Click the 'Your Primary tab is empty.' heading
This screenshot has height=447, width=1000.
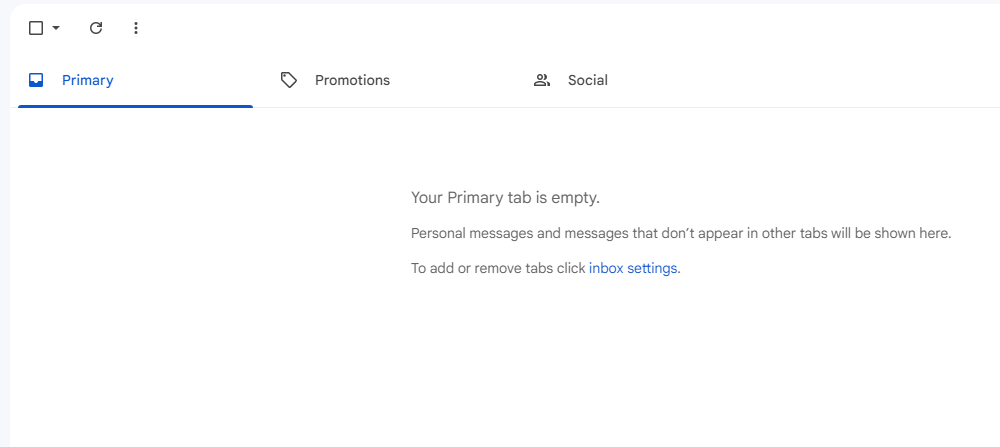point(505,198)
